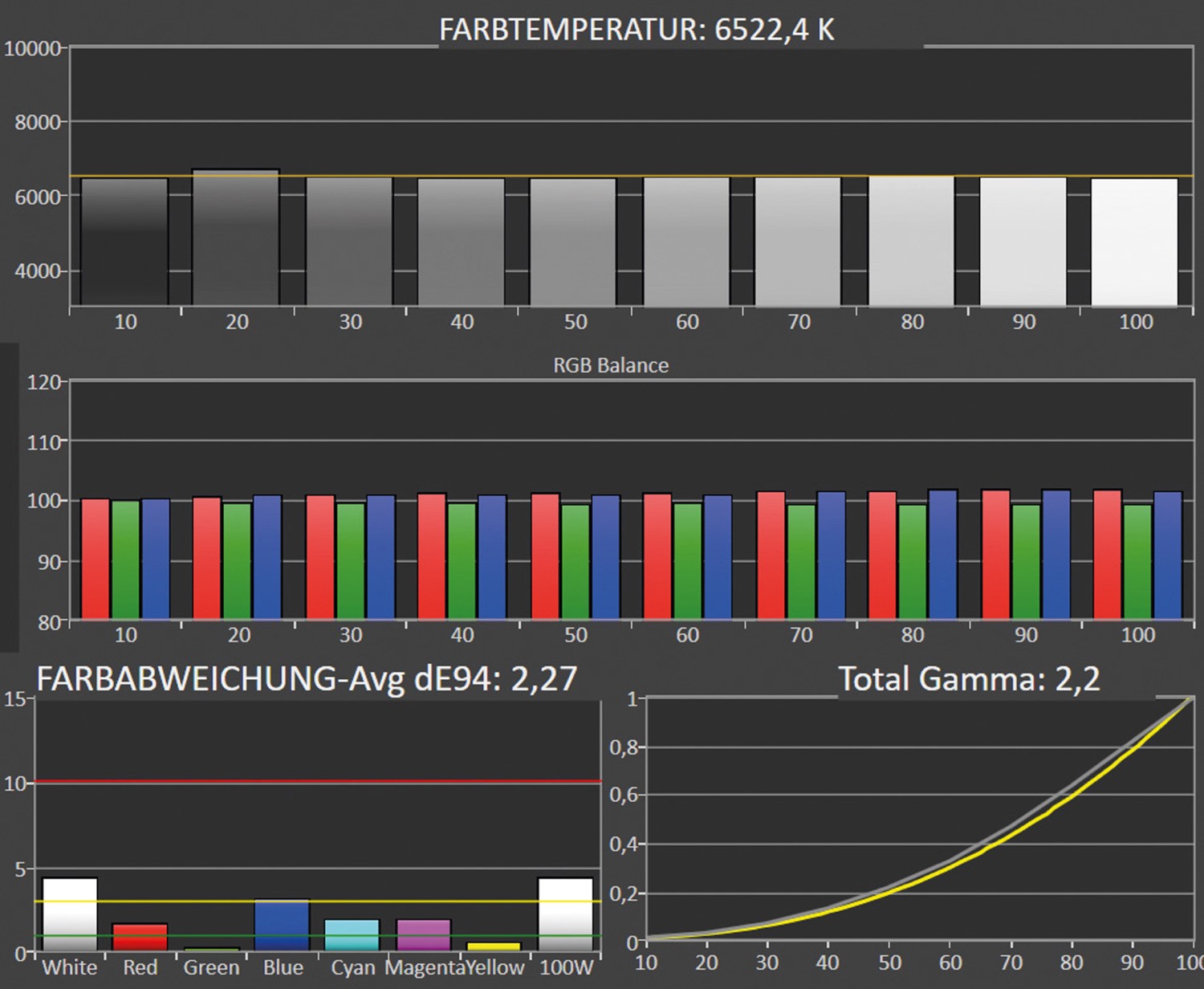Image resolution: width=1204 pixels, height=989 pixels.
Task: Click the Green axis label in deviation chart
Action: (211, 967)
